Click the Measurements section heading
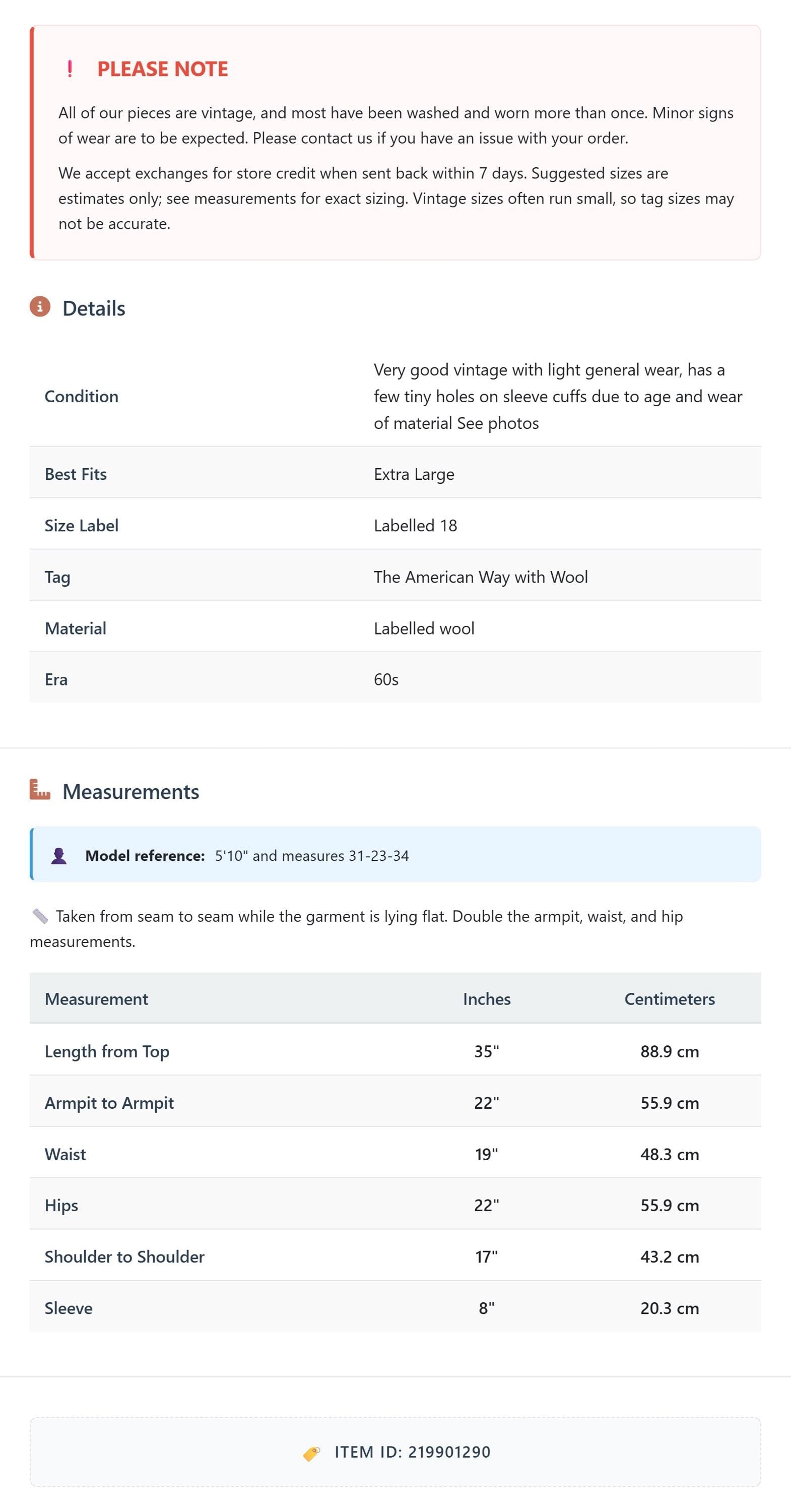The image size is (791, 1512). [131, 792]
